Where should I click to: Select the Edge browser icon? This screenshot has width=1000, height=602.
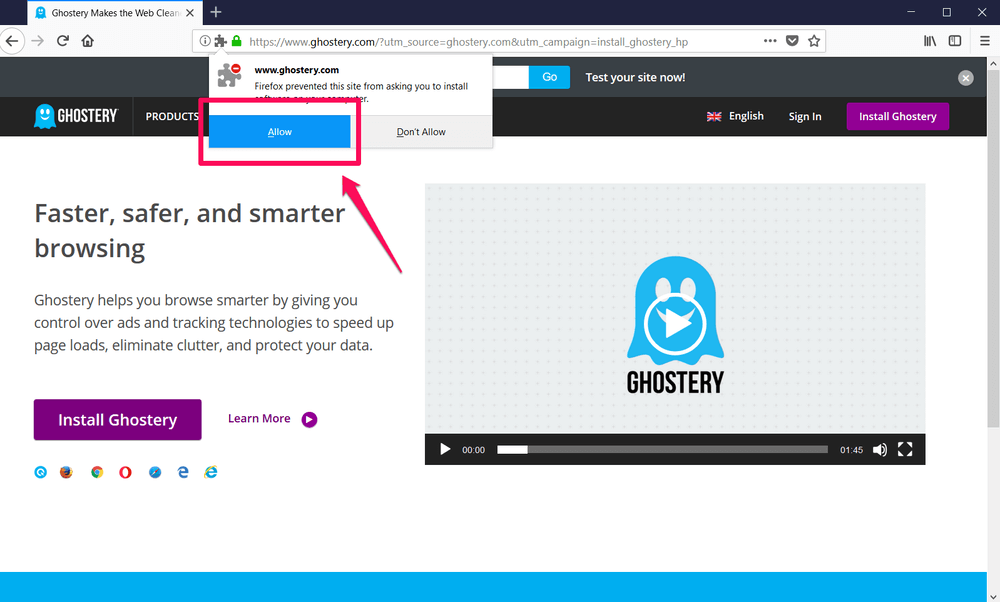pyautogui.click(x=183, y=472)
